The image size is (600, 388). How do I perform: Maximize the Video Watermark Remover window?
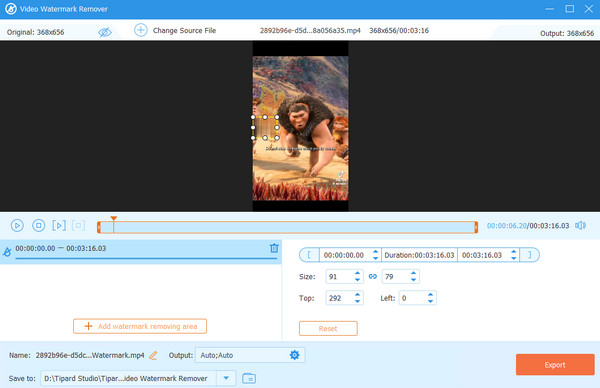click(x=569, y=8)
